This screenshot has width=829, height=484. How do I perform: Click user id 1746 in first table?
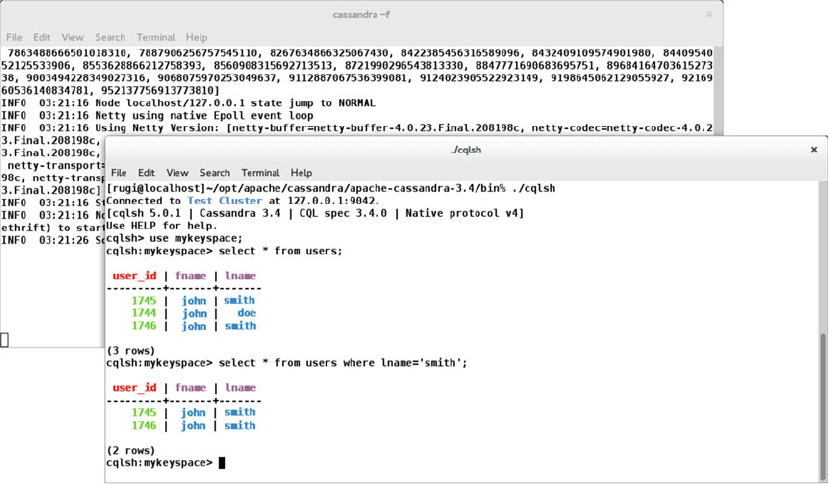coord(144,326)
